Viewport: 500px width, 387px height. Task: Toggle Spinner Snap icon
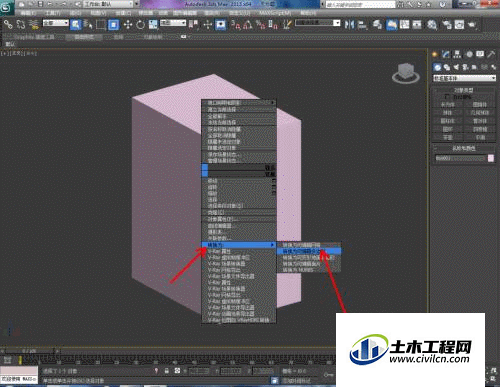[x=273, y=24]
